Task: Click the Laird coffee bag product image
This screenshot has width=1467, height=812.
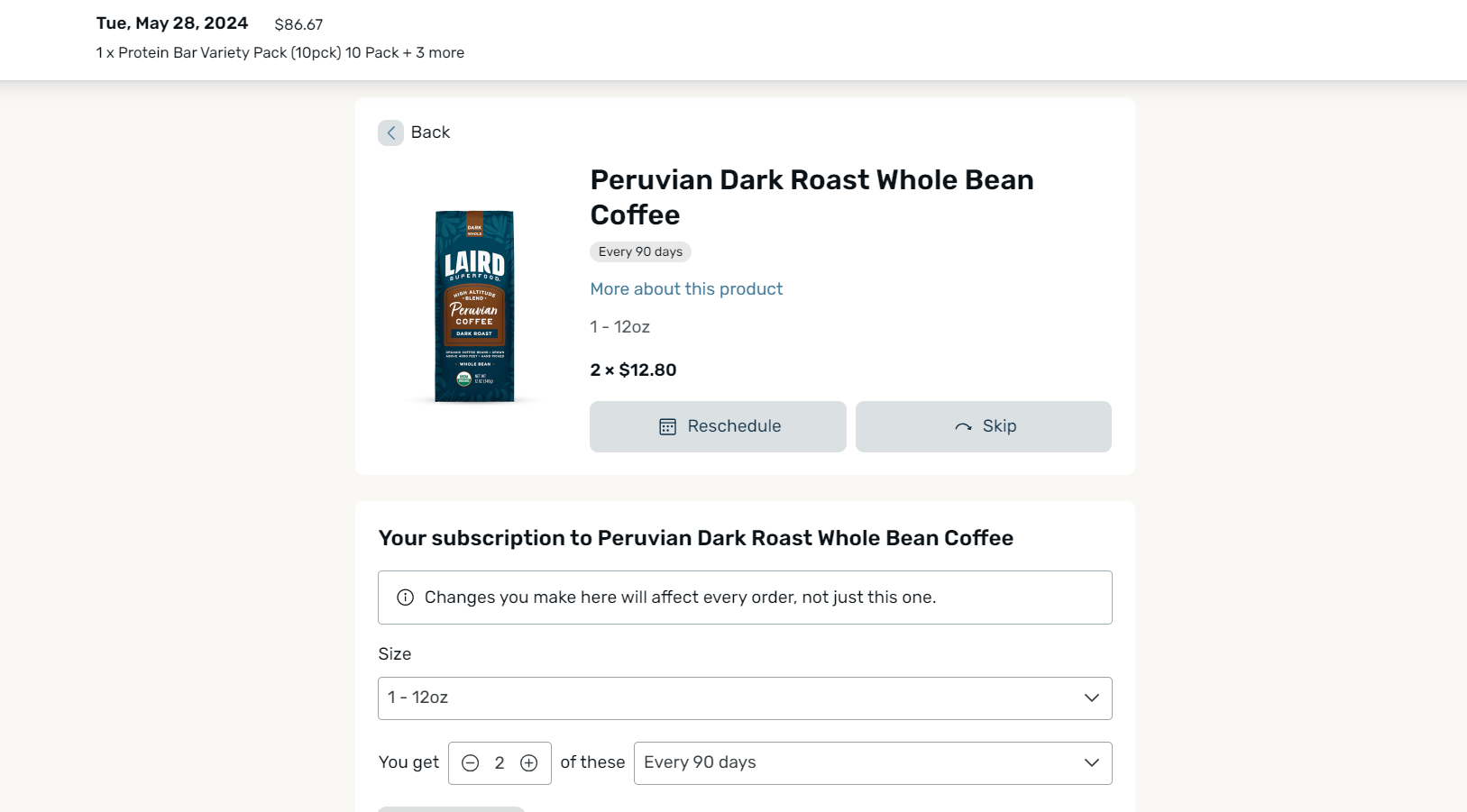Action: coord(474,306)
